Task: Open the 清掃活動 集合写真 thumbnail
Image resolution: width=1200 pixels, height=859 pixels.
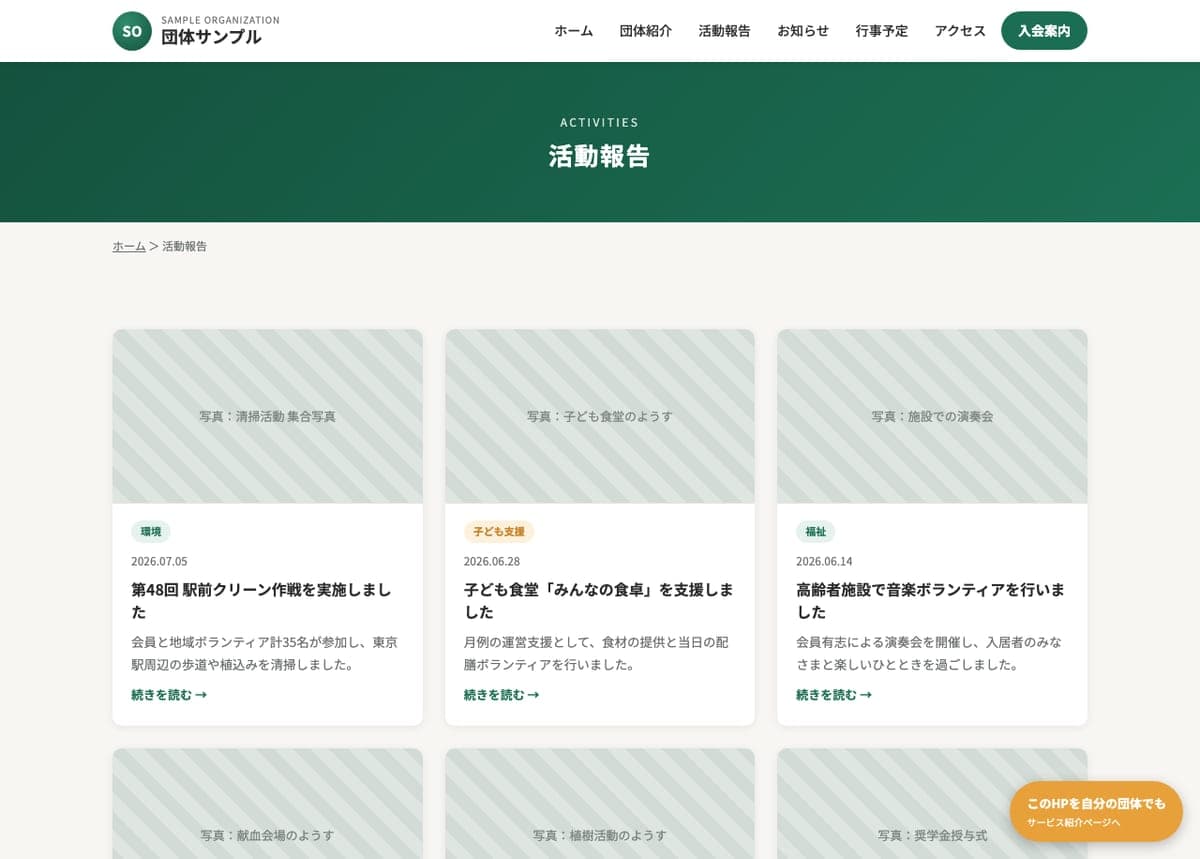Action: pos(267,416)
